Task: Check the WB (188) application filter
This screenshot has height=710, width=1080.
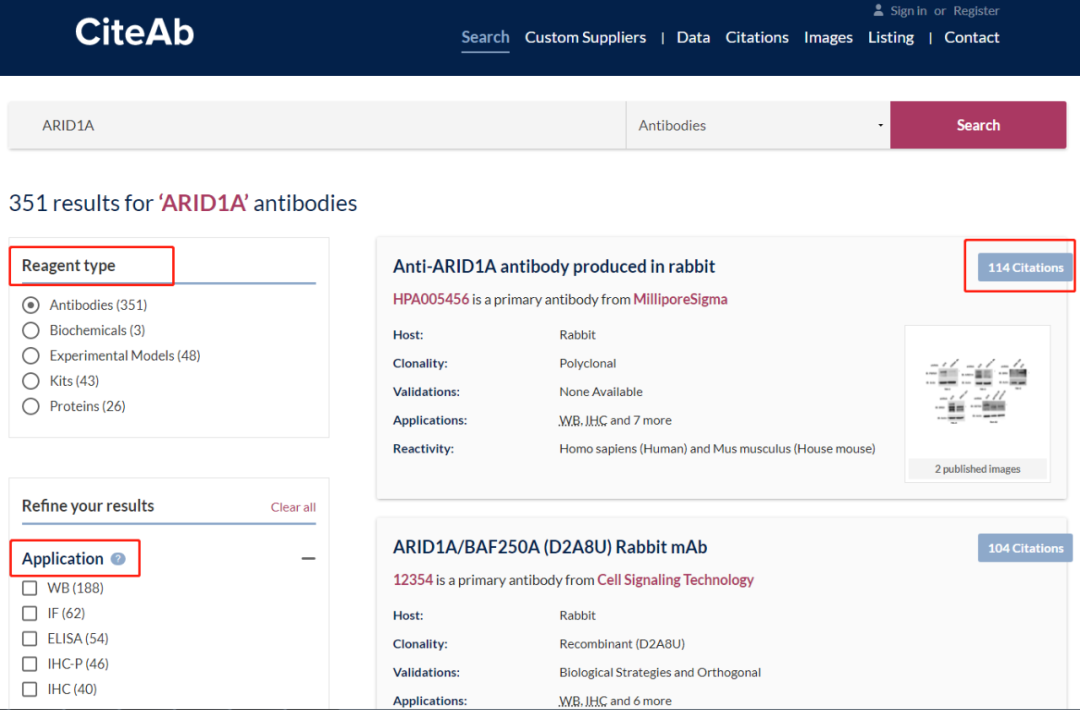Action: (x=30, y=588)
